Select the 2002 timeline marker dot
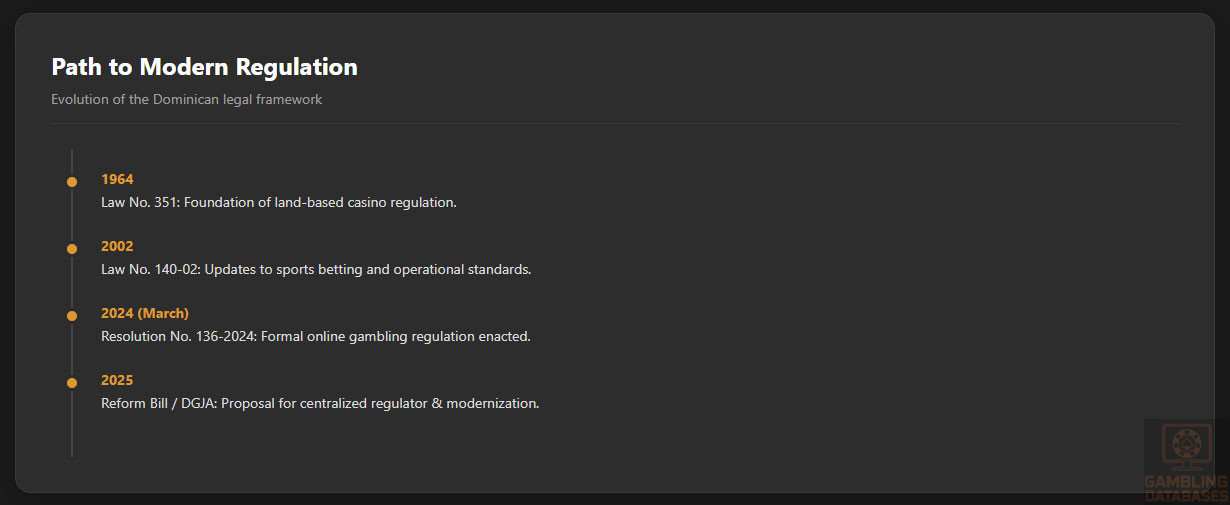 tap(72, 249)
